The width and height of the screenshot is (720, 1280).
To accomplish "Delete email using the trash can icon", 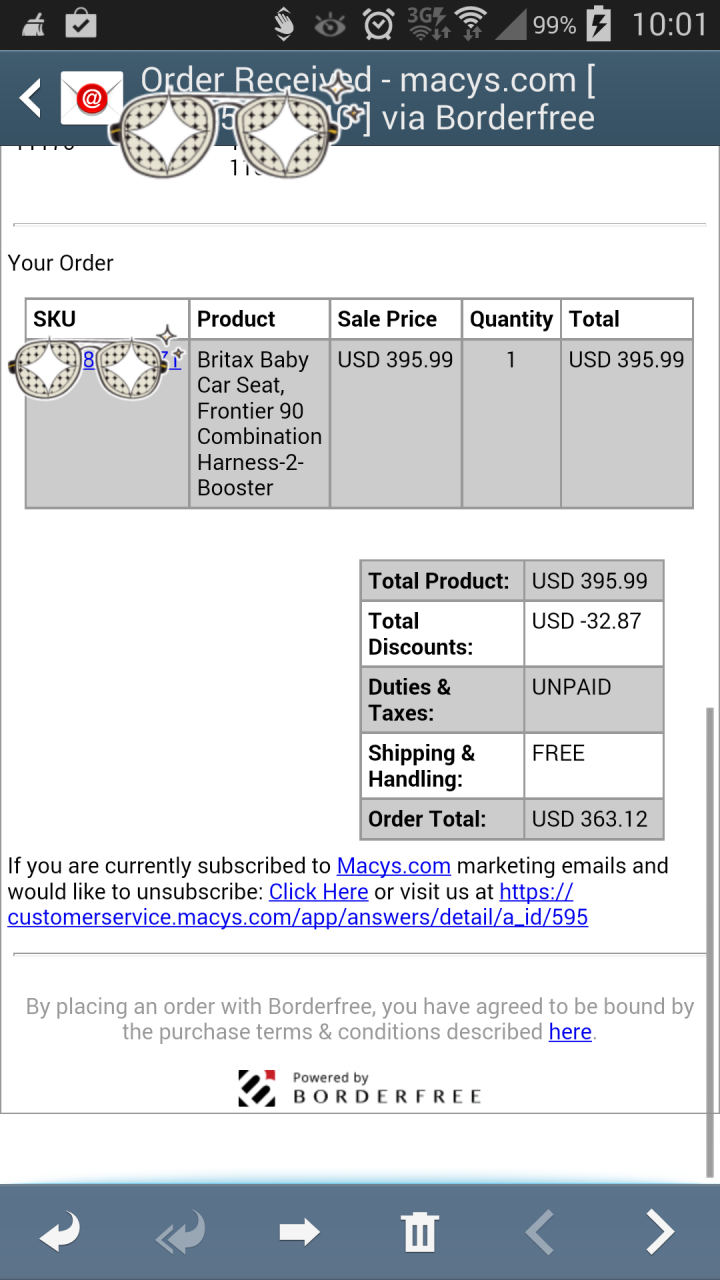I will 419,1233.
